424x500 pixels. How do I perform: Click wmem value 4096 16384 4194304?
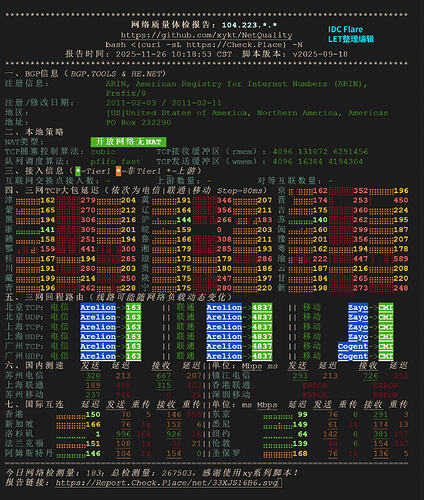tap(318, 161)
